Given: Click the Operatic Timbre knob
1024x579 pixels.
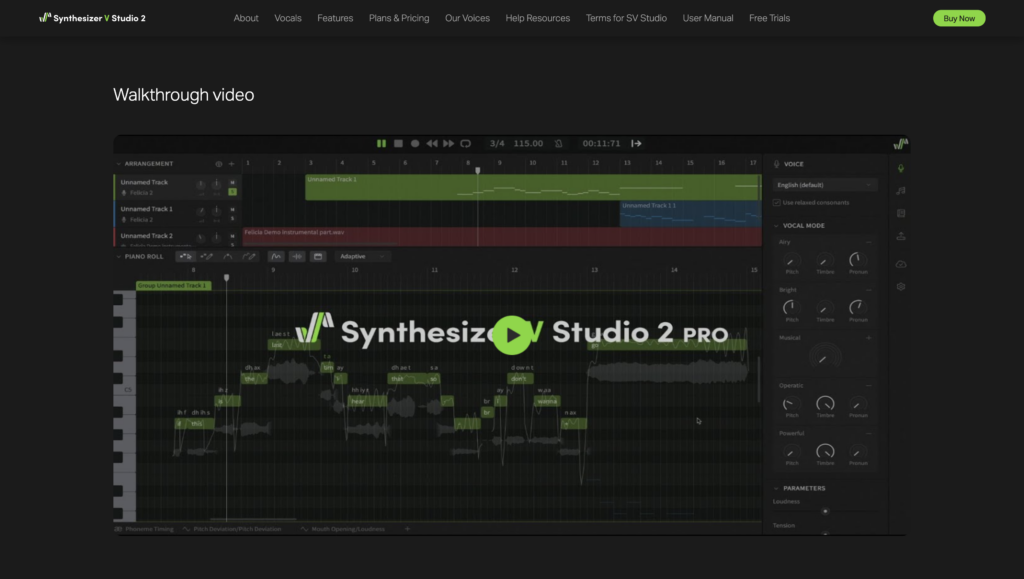Looking at the screenshot, I should [x=825, y=404].
